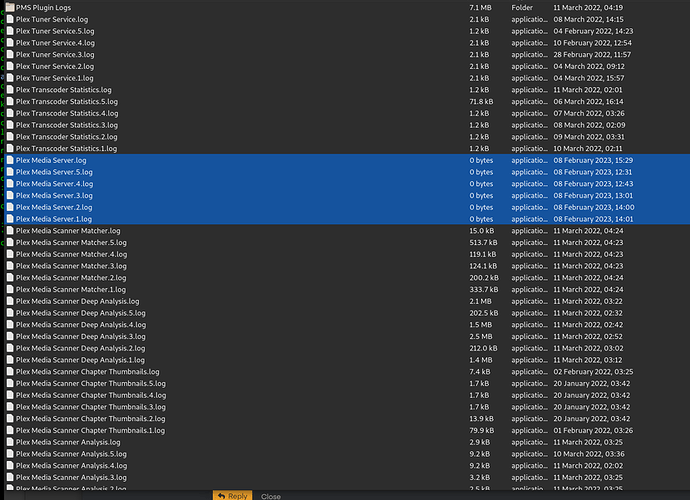Image resolution: width=690 pixels, height=500 pixels.
Task: Select Plex Media Server.5.log file icon
Action: [x=10, y=172]
